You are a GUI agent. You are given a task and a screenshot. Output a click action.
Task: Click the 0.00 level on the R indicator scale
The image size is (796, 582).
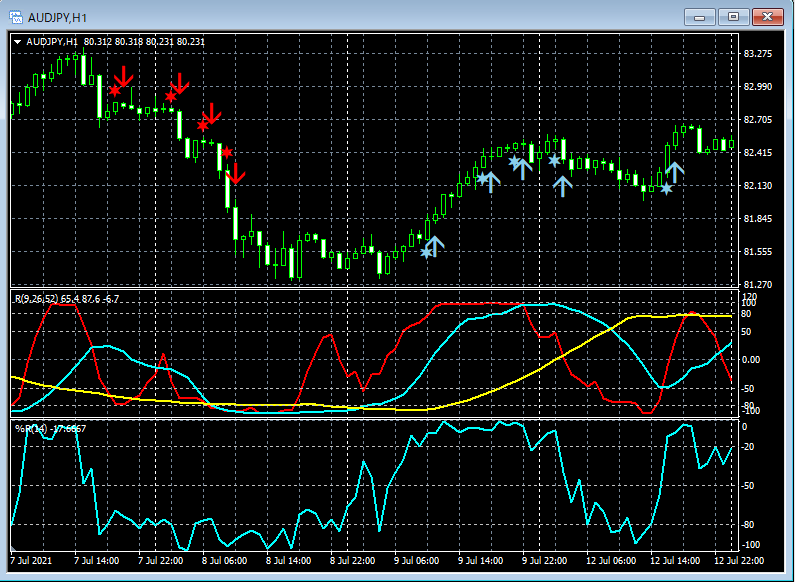pos(751,360)
